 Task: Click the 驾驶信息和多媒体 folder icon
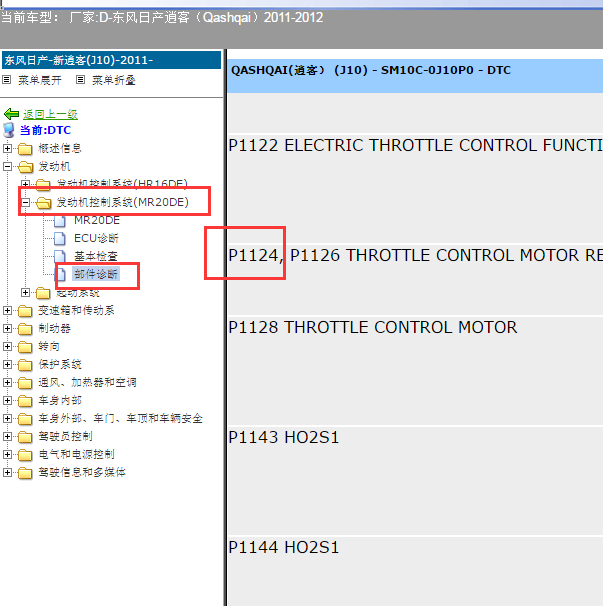coord(25,473)
